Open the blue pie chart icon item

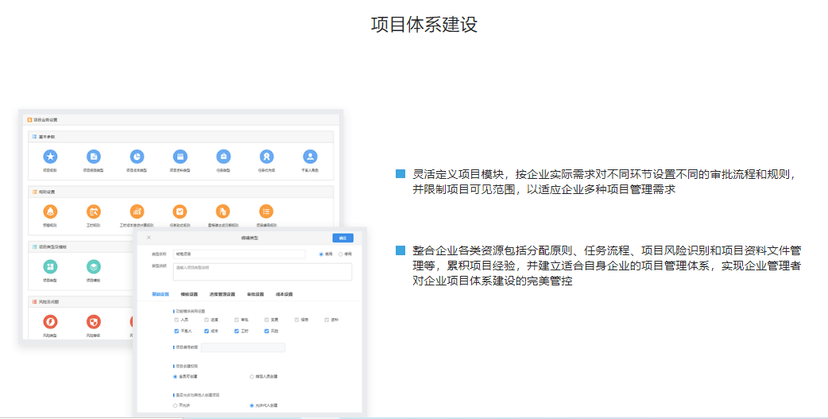(136, 157)
